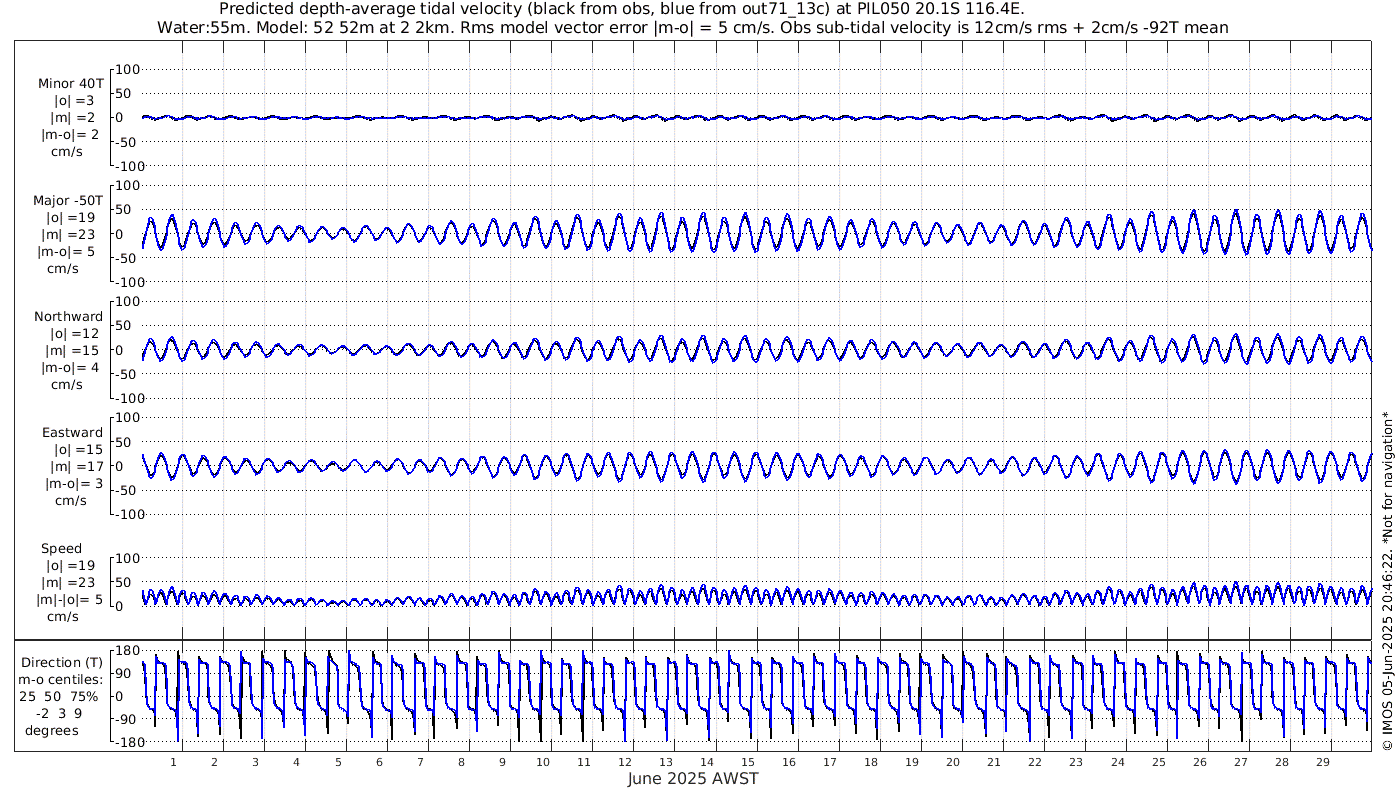Click '|m-o|= 5' value under Major
The image size is (1400, 800).
(x=68, y=252)
